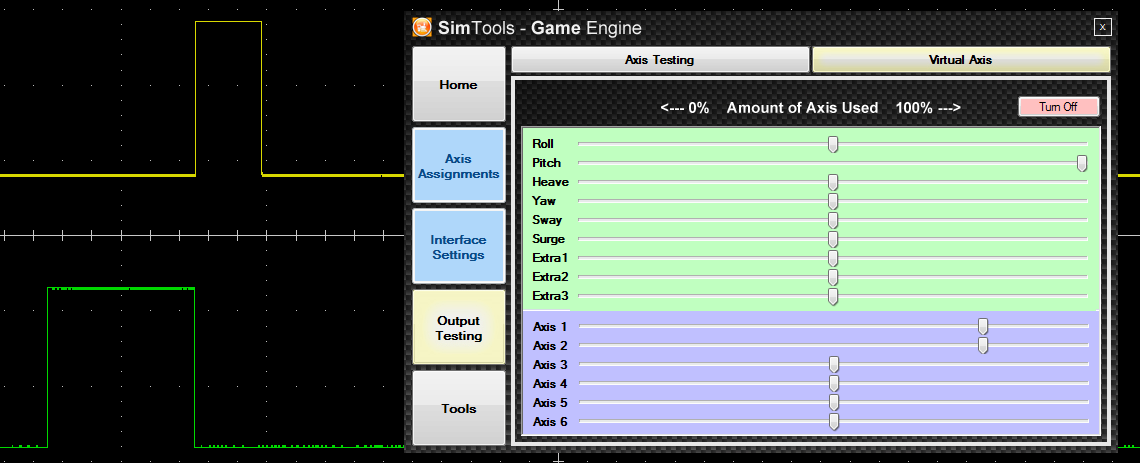
Task: Open the Tools section
Action: (459, 408)
